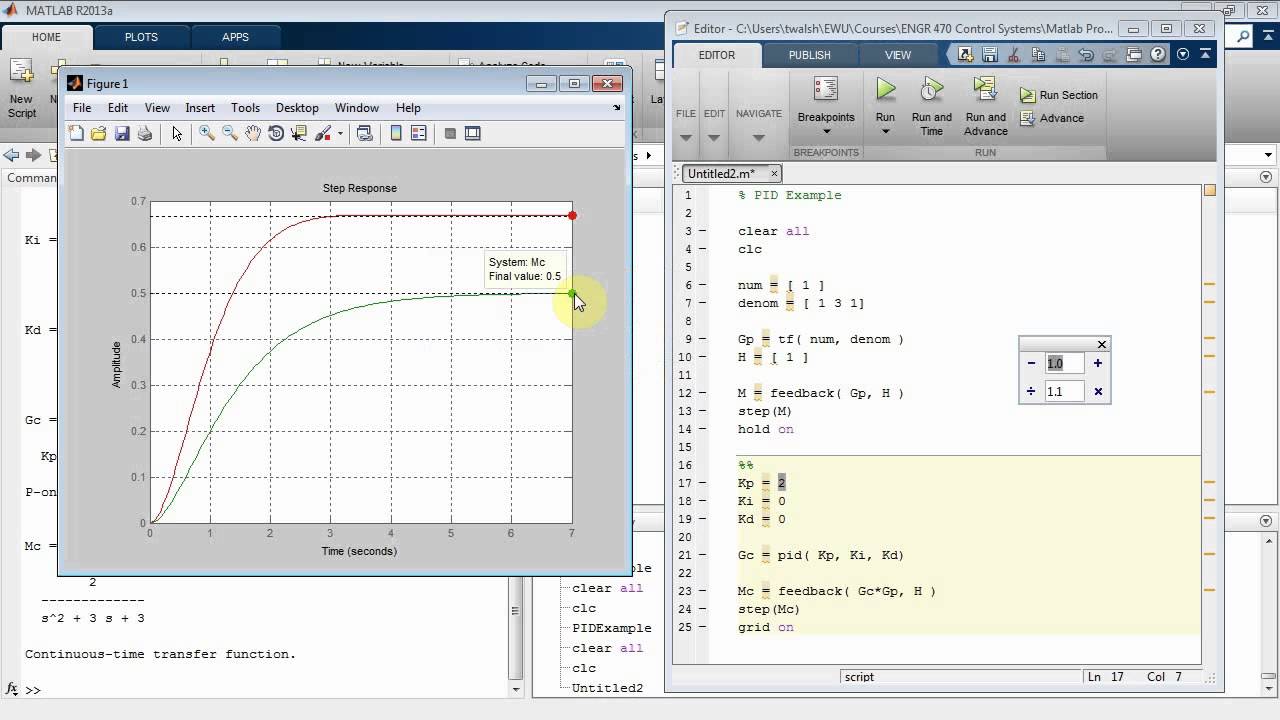The image size is (1280, 720).
Task: Click the red final value marker on plot
Action: coord(572,216)
